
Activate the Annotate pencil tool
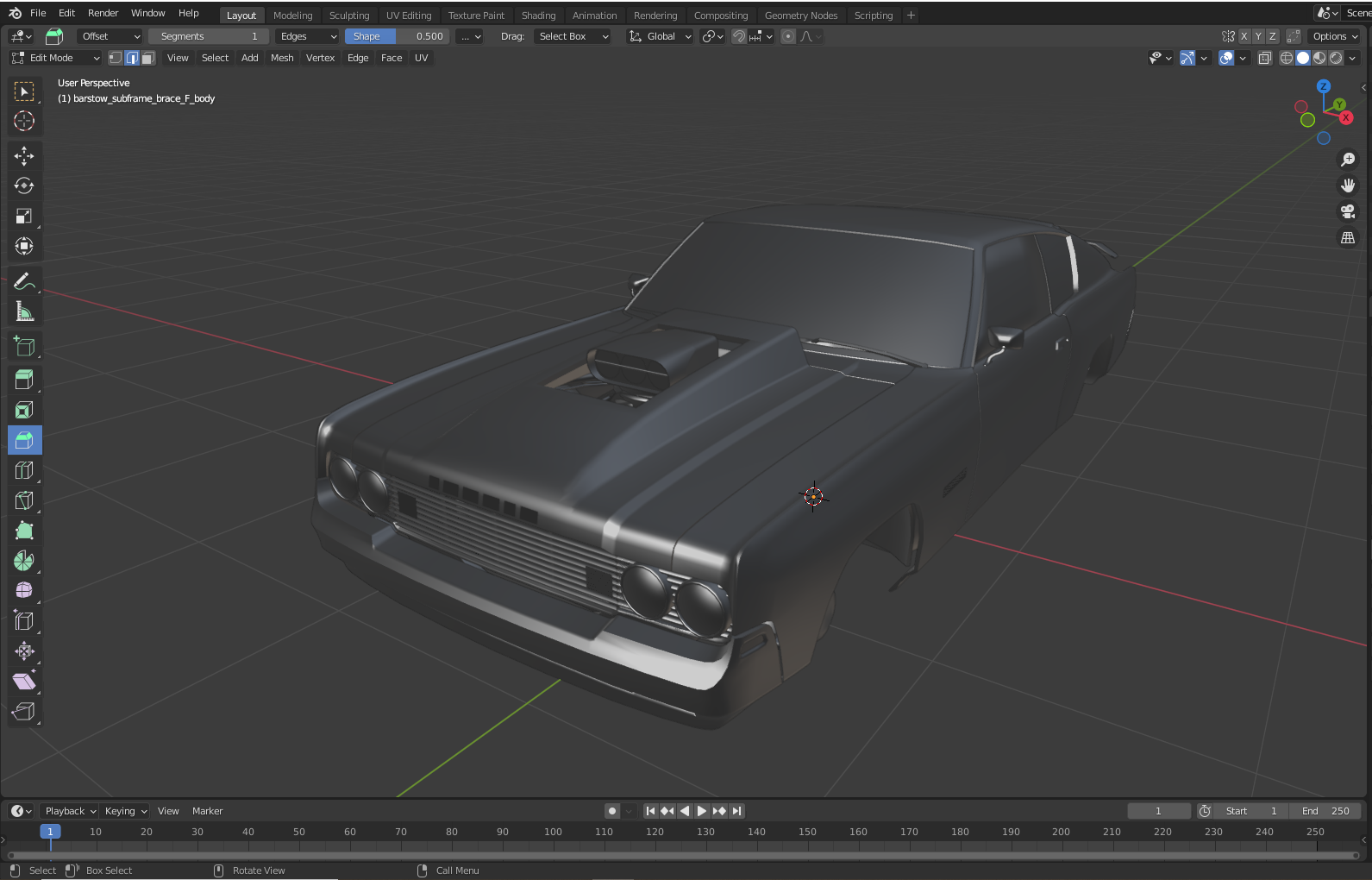pos(24,281)
